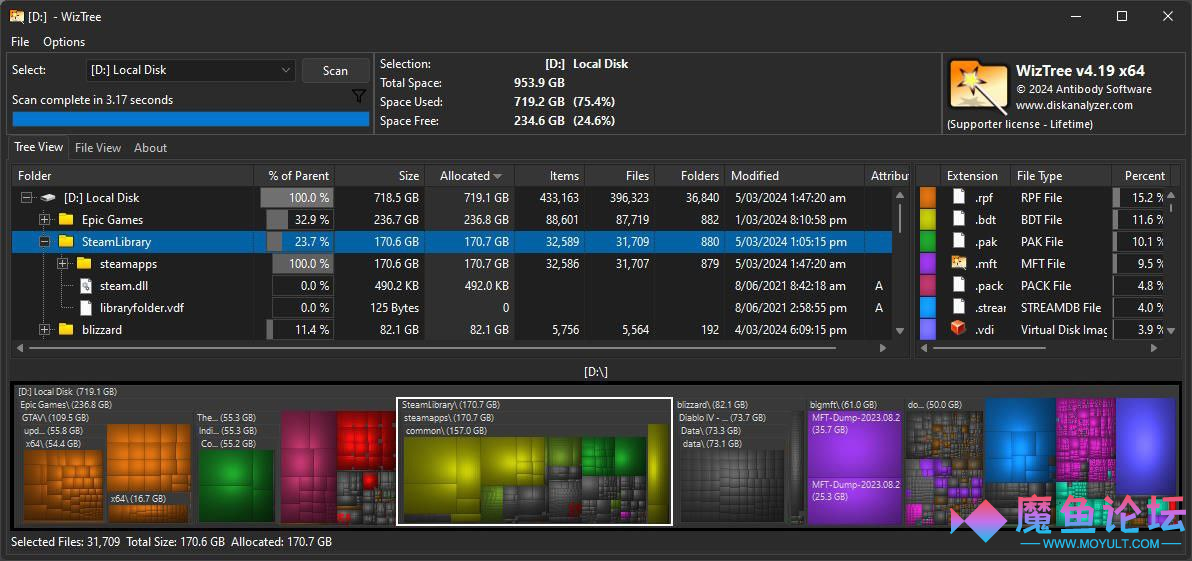
Task: Click the orange .rpf color swatch
Action: pyautogui.click(x=927, y=198)
